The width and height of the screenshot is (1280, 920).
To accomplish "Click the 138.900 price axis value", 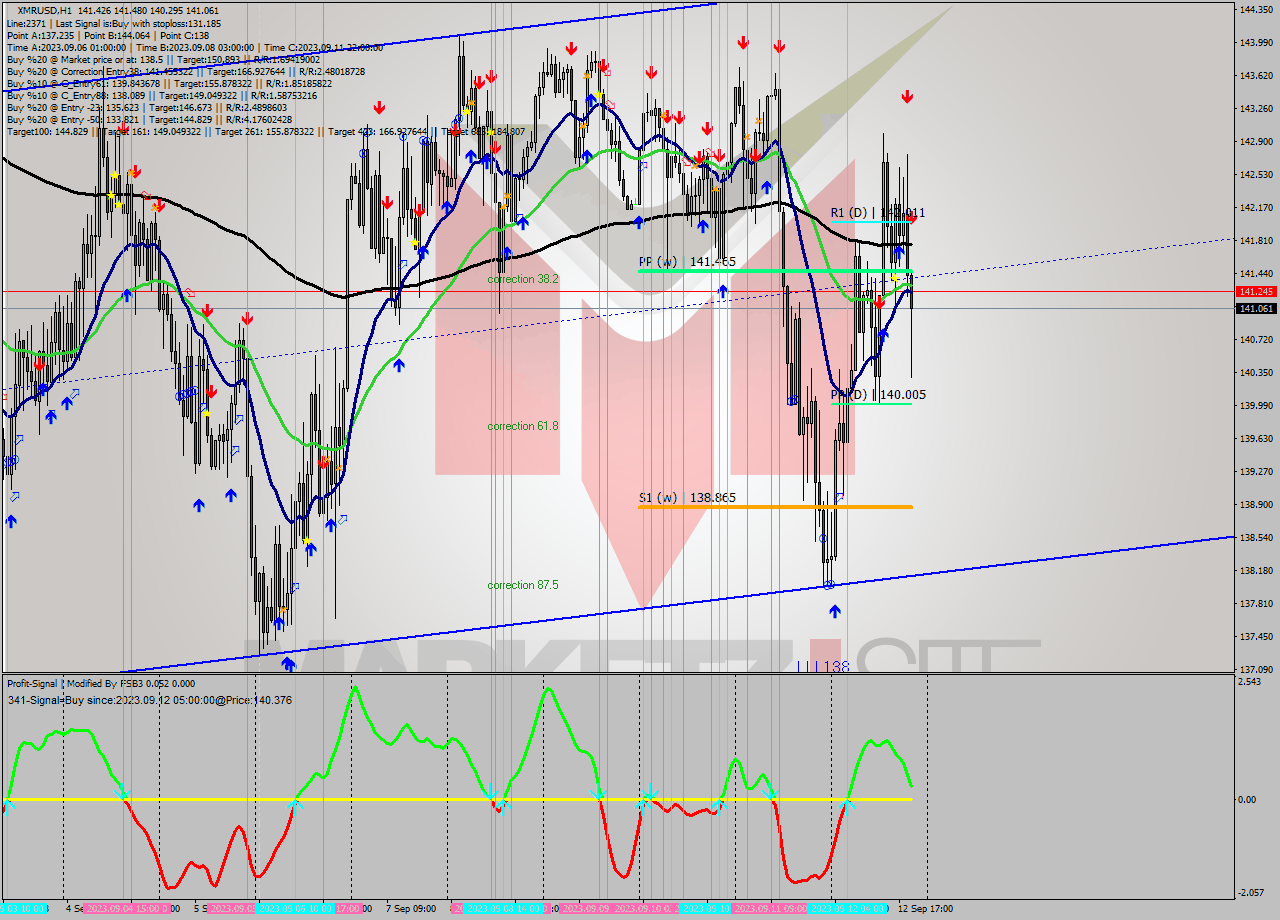I will pos(1256,505).
